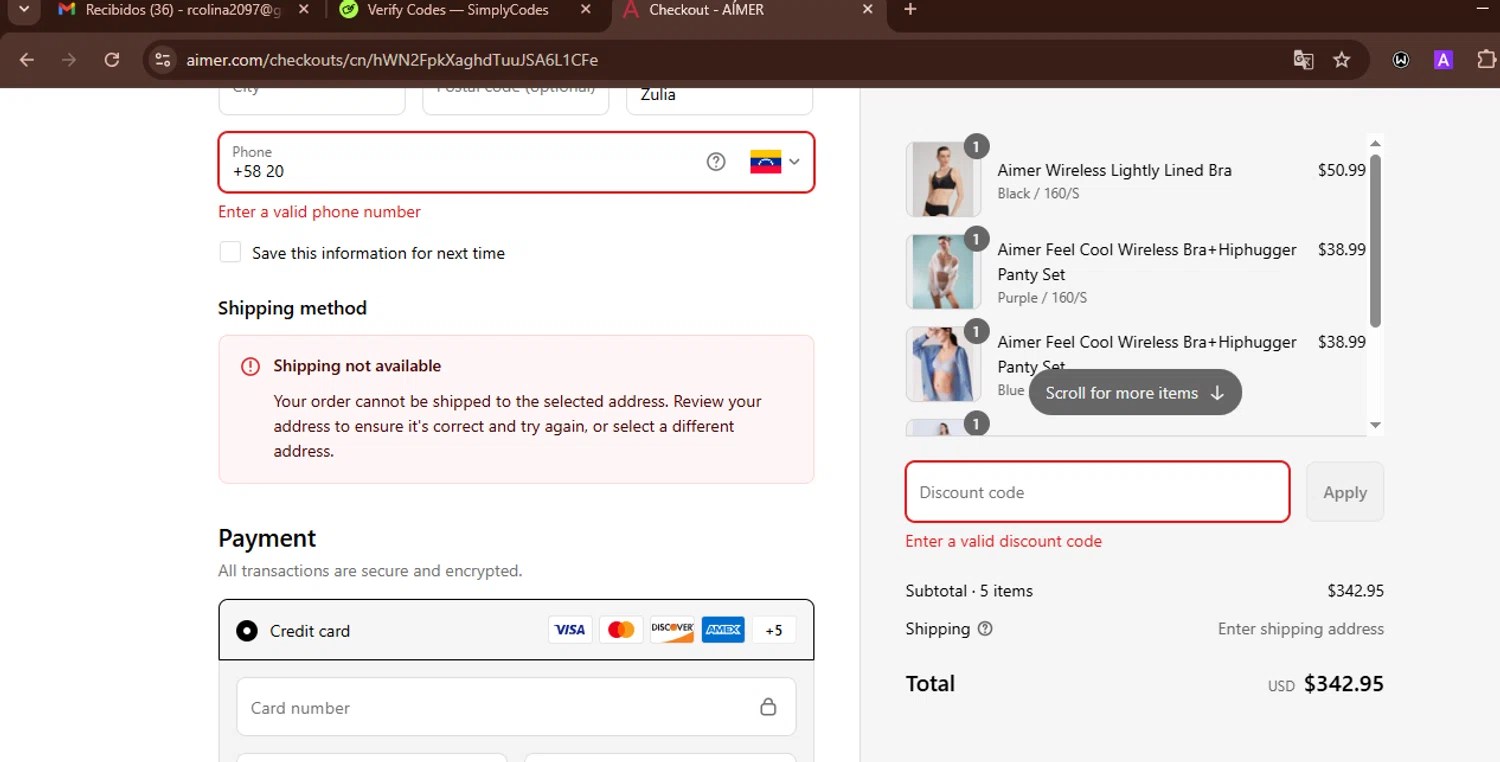
Task: View site information icon in address bar
Action: [x=162, y=60]
